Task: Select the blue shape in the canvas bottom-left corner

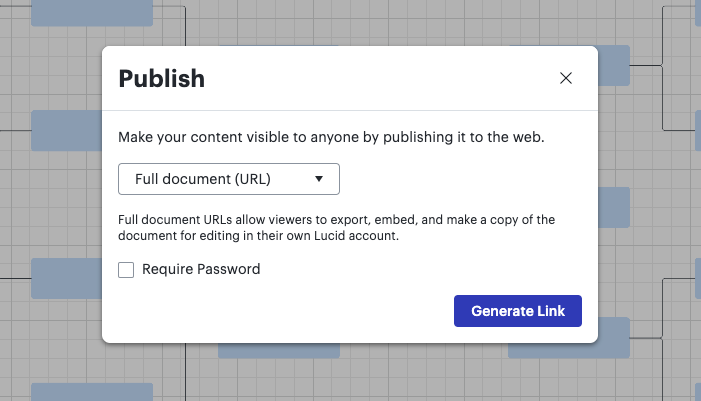Action: pyautogui.click(x=92, y=391)
